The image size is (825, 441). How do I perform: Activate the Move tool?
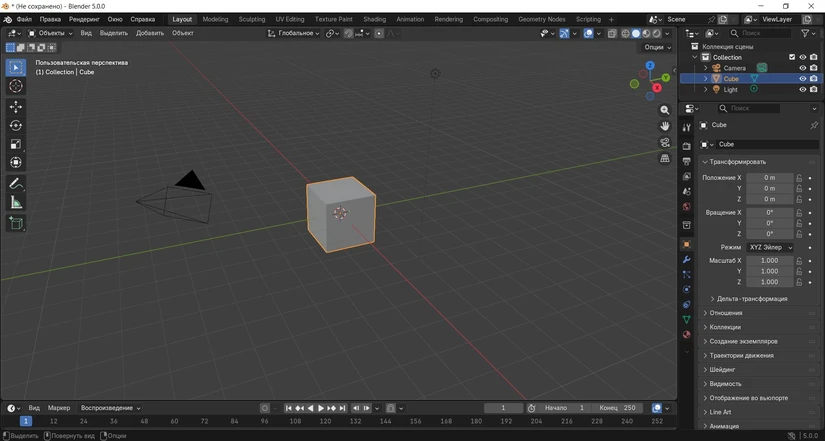point(16,107)
